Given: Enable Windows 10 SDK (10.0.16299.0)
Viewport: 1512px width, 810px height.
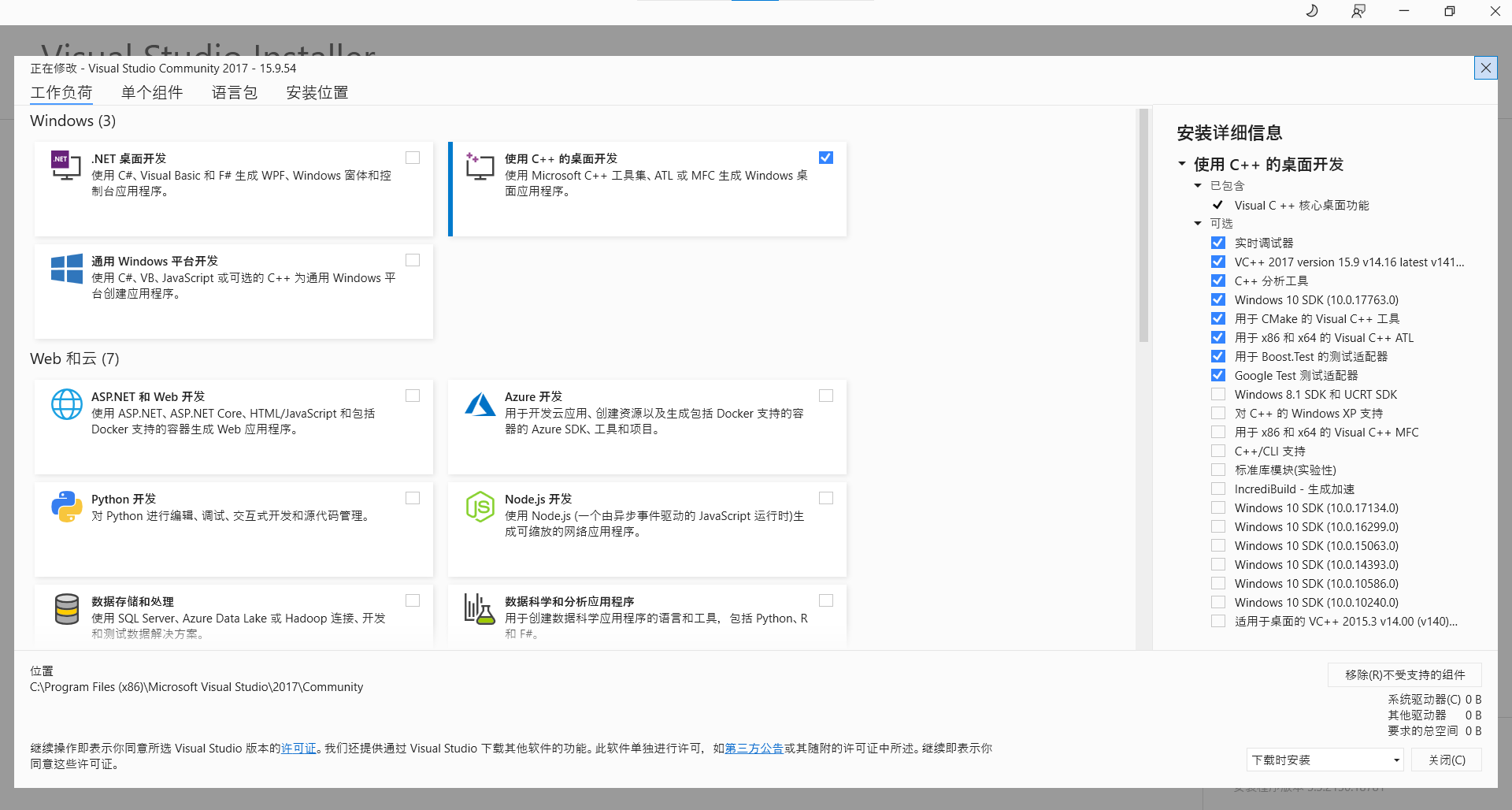Looking at the screenshot, I should [x=1218, y=526].
